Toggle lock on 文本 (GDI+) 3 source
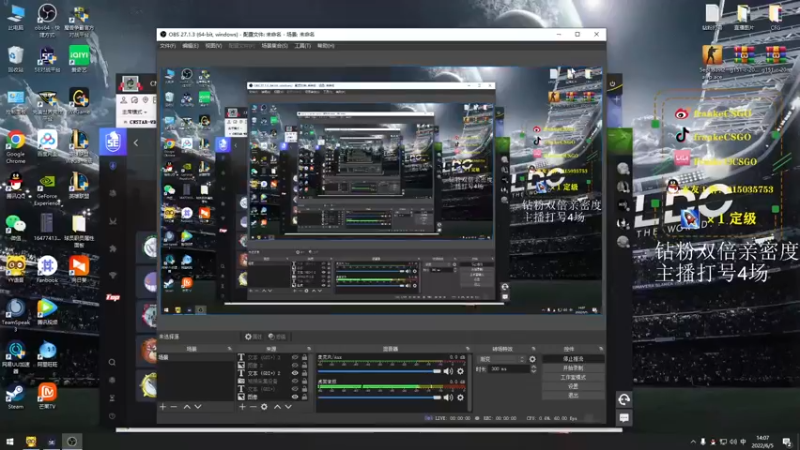 (305, 357)
